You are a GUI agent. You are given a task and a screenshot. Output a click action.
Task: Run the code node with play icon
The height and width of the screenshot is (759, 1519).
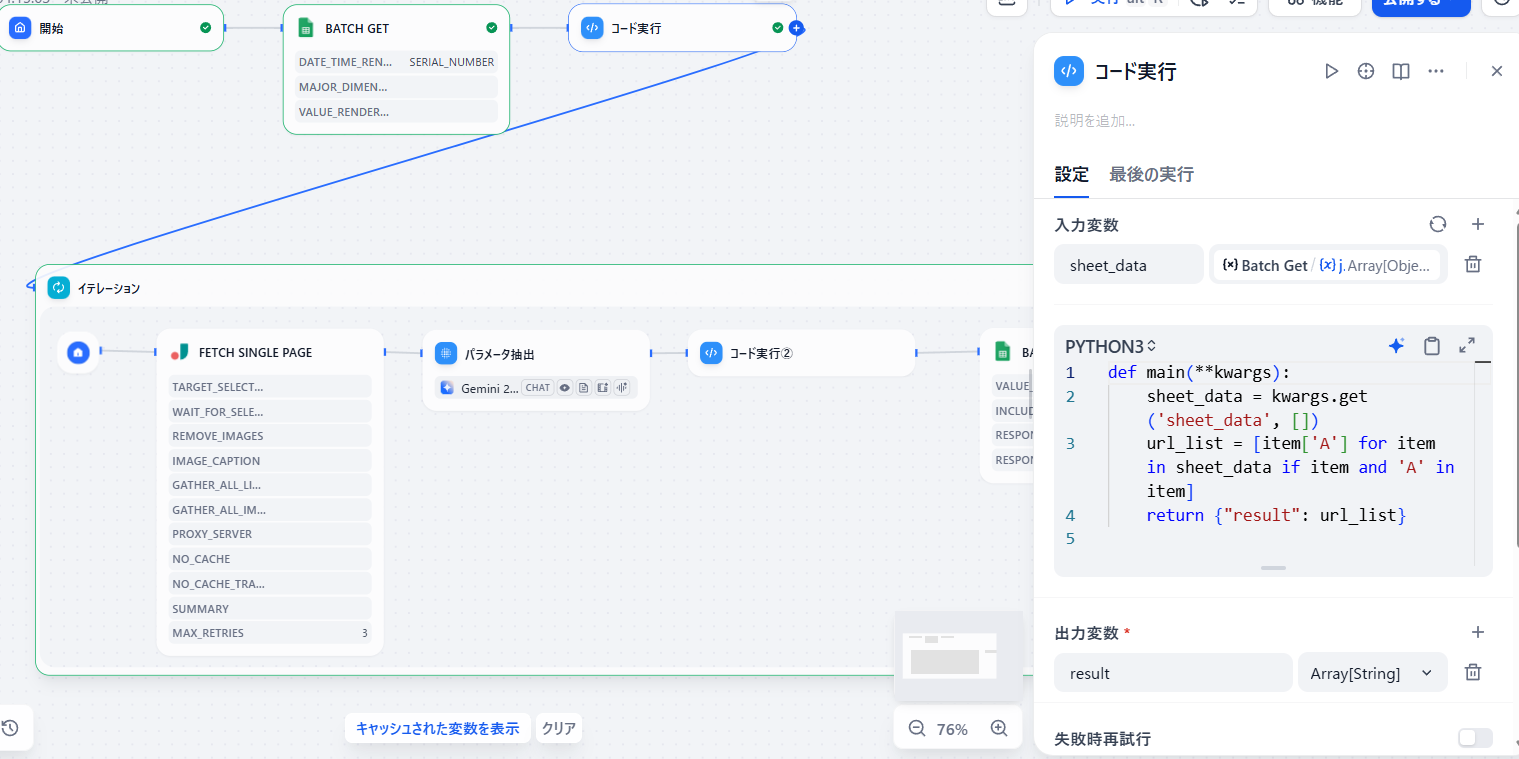(x=1331, y=71)
